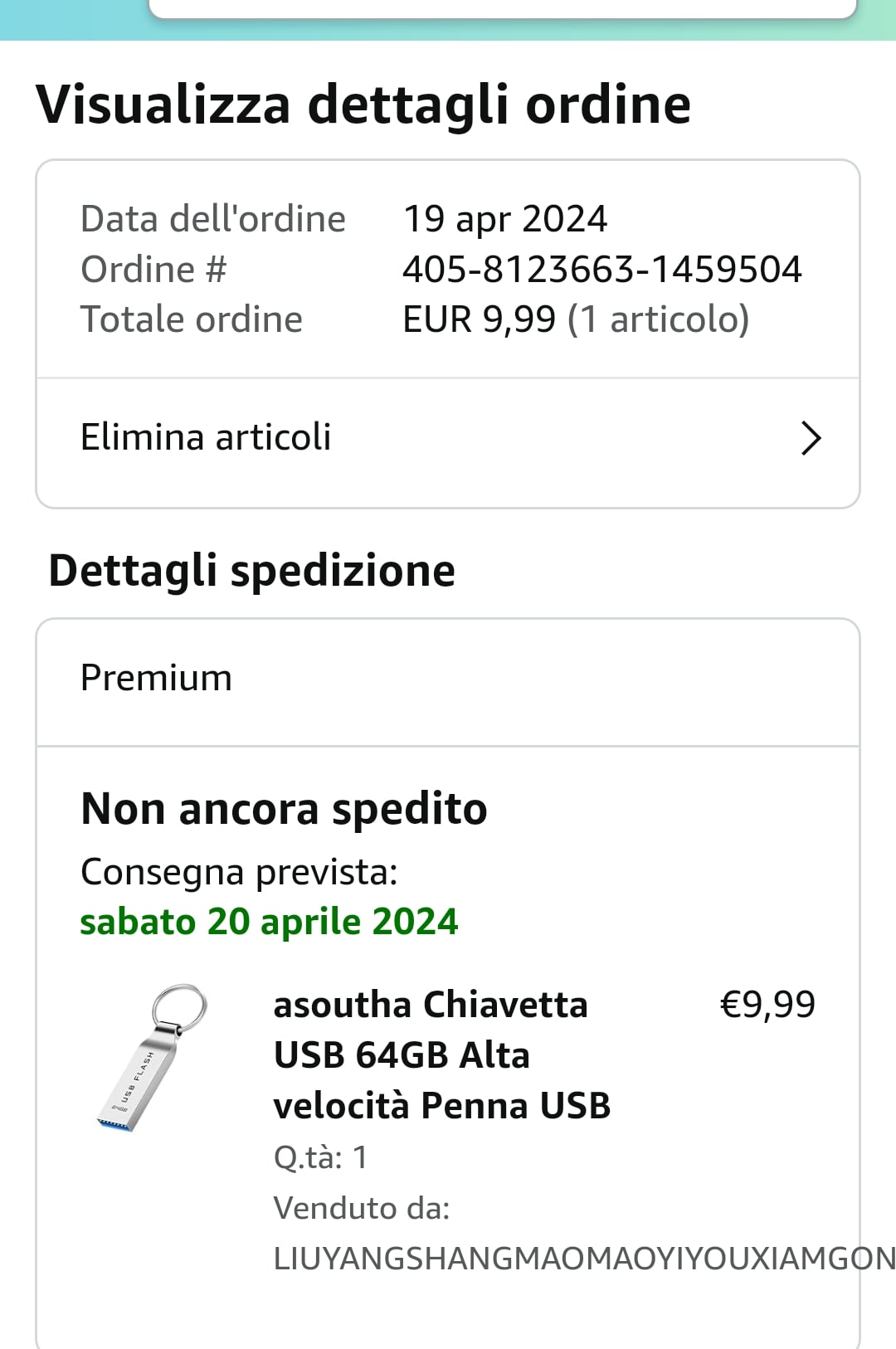The height and width of the screenshot is (1349, 896).
Task: Click the green date sabato 20 aprile 2024
Action: tap(269, 922)
